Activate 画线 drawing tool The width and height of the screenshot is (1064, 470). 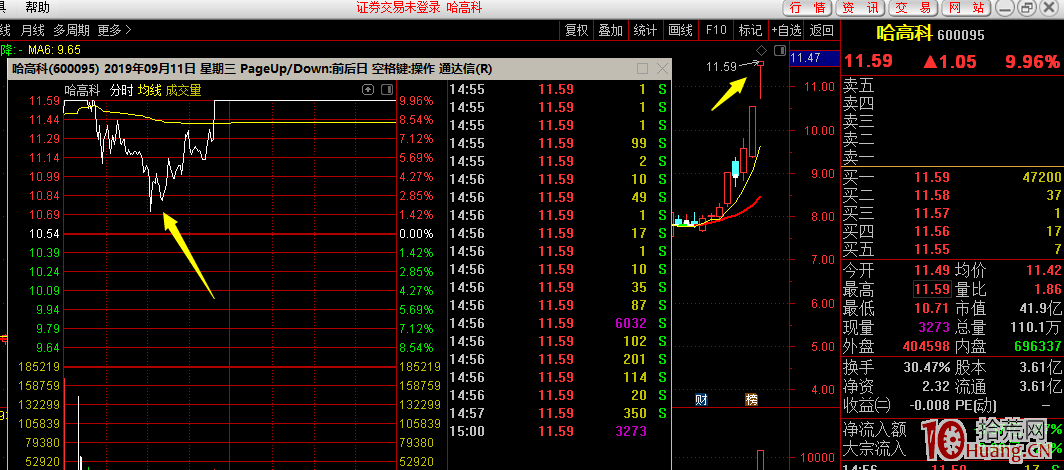pos(681,31)
